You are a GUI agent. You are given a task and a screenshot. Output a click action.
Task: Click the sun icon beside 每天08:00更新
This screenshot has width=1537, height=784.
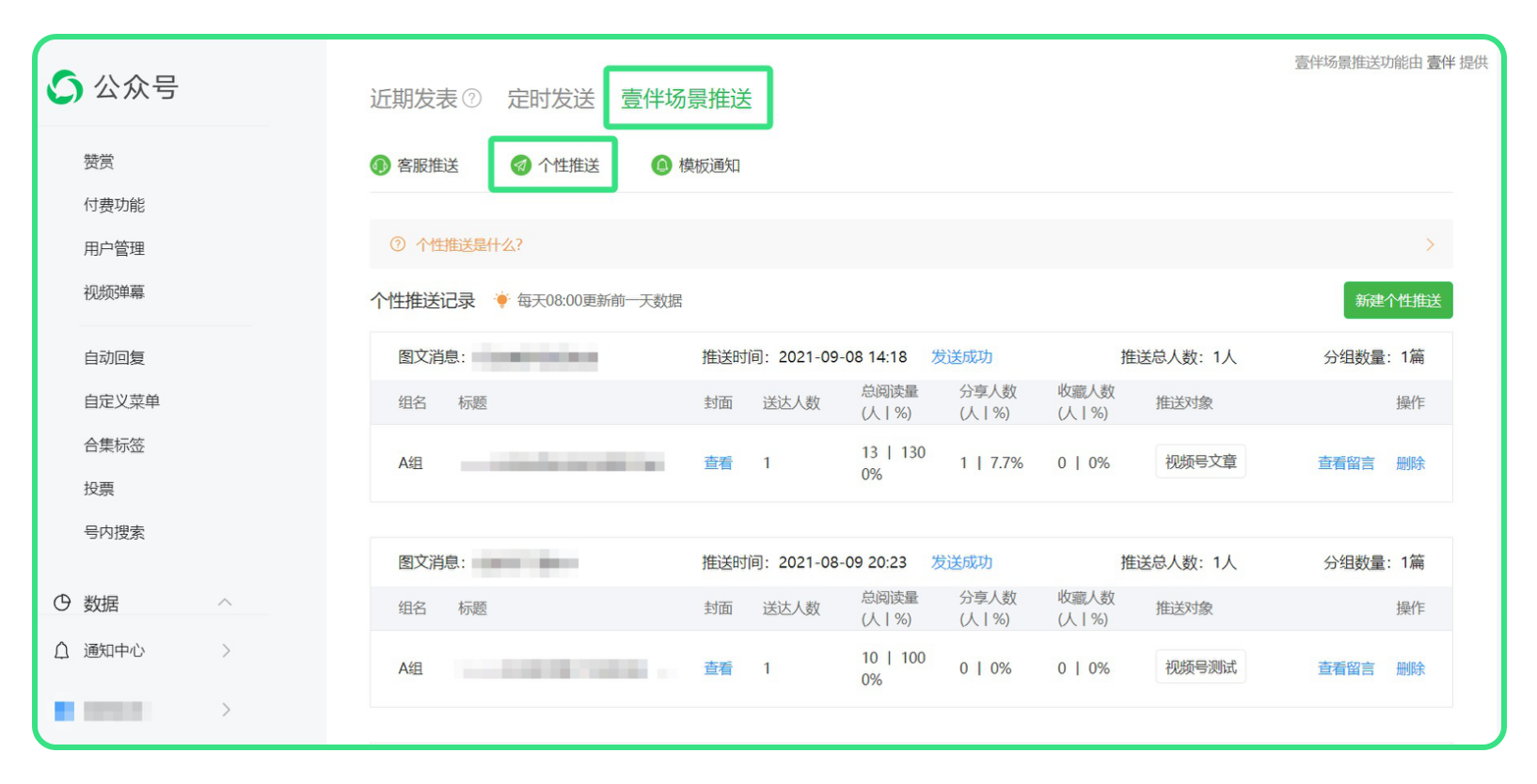point(502,300)
